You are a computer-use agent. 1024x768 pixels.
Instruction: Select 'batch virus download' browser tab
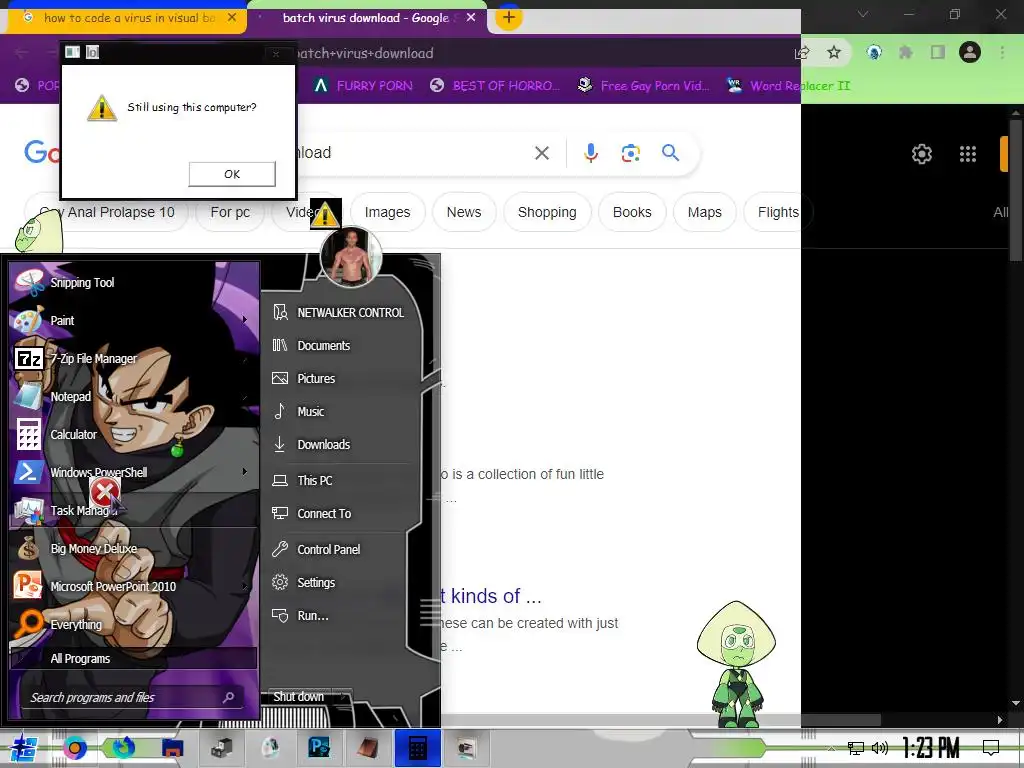click(x=366, y=18)
